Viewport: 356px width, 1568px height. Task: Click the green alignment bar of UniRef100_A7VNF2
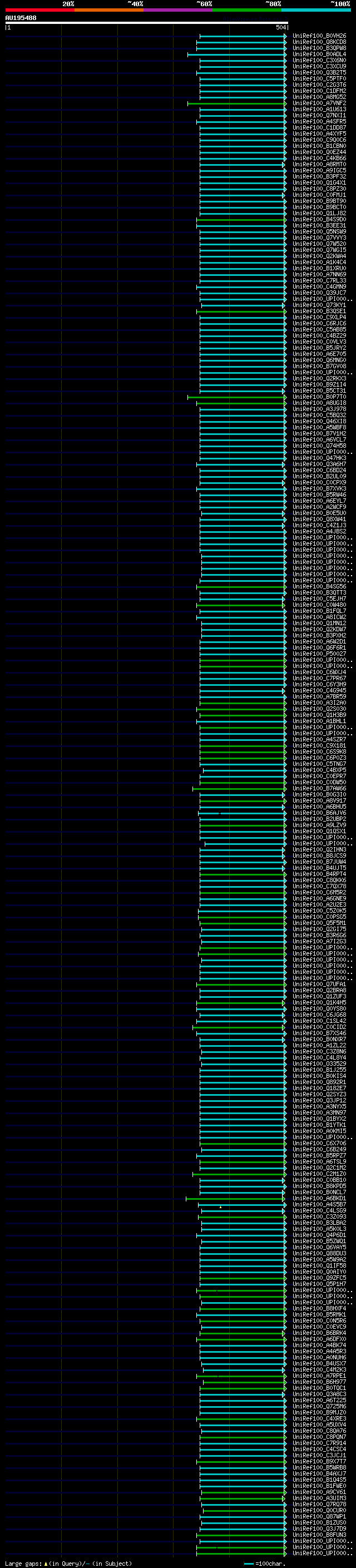[237, 103]
